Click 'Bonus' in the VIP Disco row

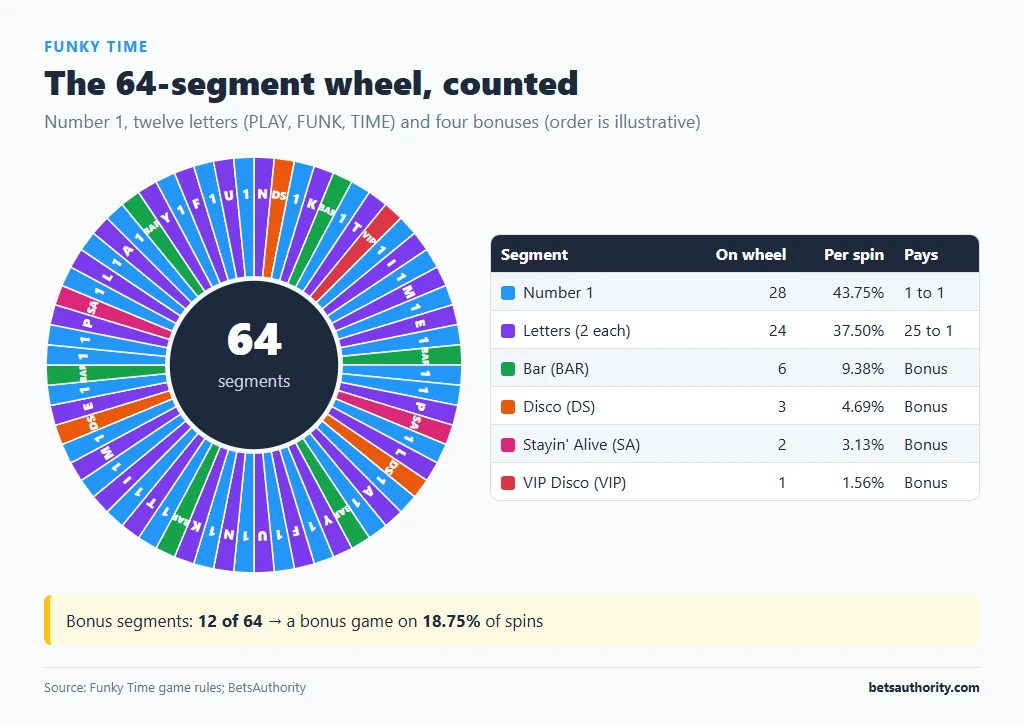click(925, 482)
